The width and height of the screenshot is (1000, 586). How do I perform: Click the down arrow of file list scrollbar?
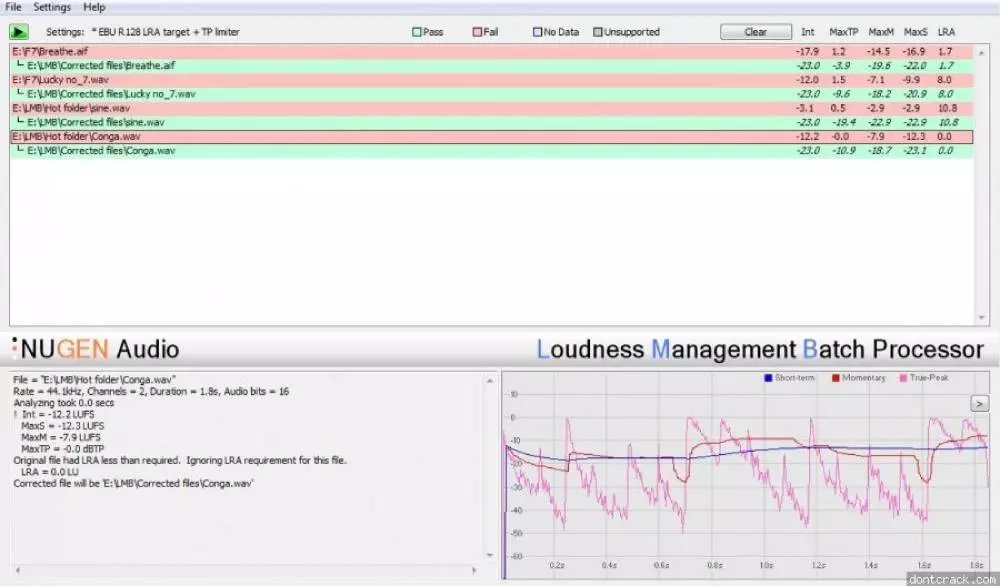[982, 318]
